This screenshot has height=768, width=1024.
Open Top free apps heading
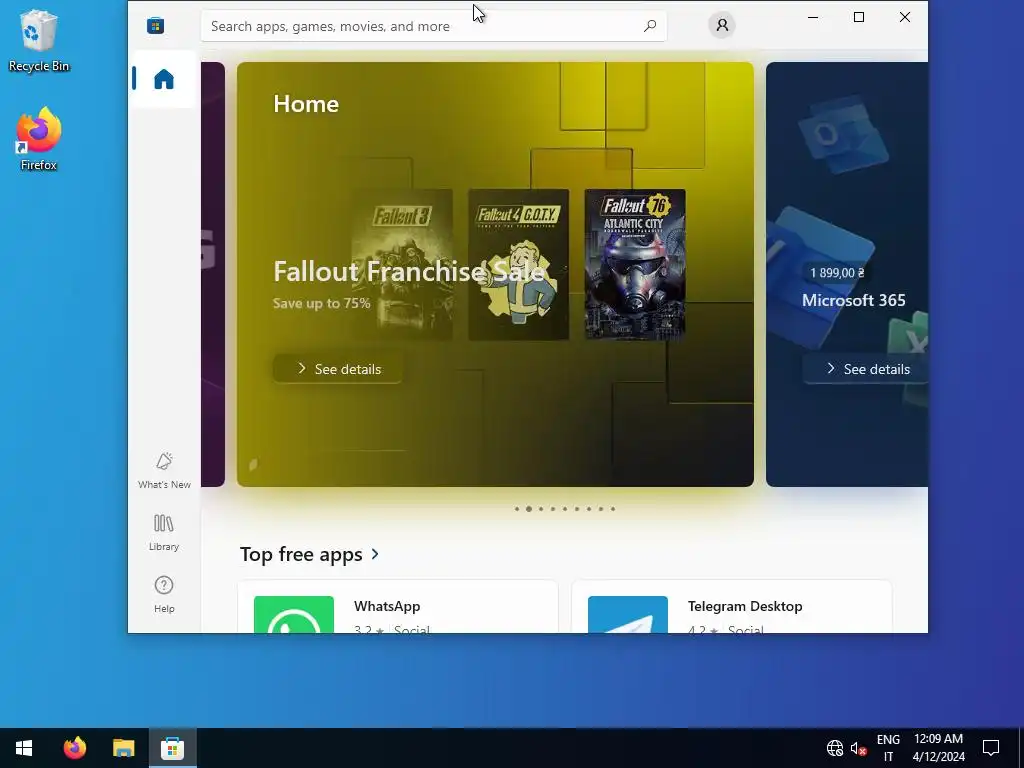pos(301,554)
